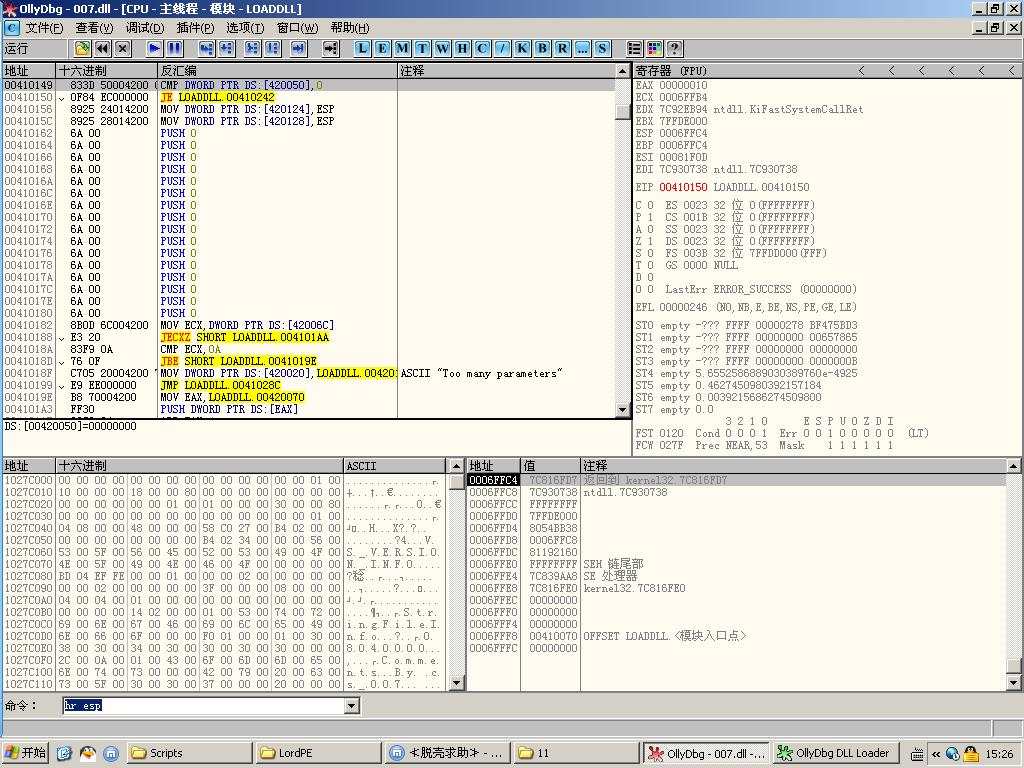Show the Breakpoints window via the B button
This screenshot has width=1024, height=768.
tap(542, 49)
